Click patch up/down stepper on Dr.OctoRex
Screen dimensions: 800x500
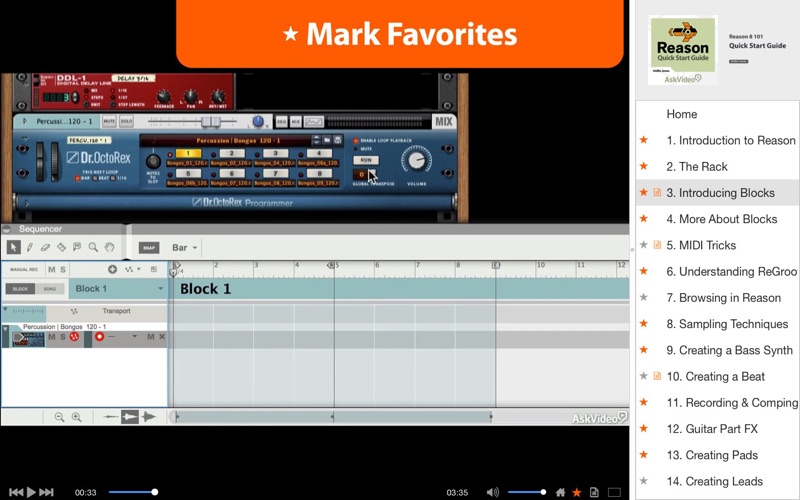(316, 140)
